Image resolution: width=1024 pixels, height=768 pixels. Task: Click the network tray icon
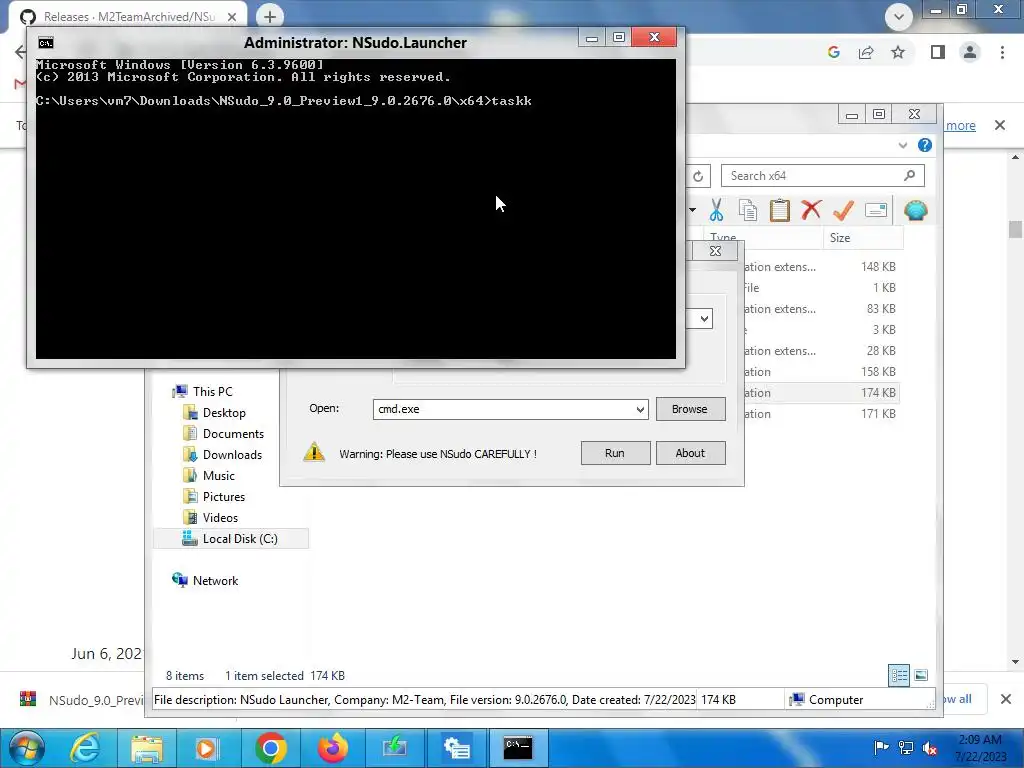click(906, 748)
